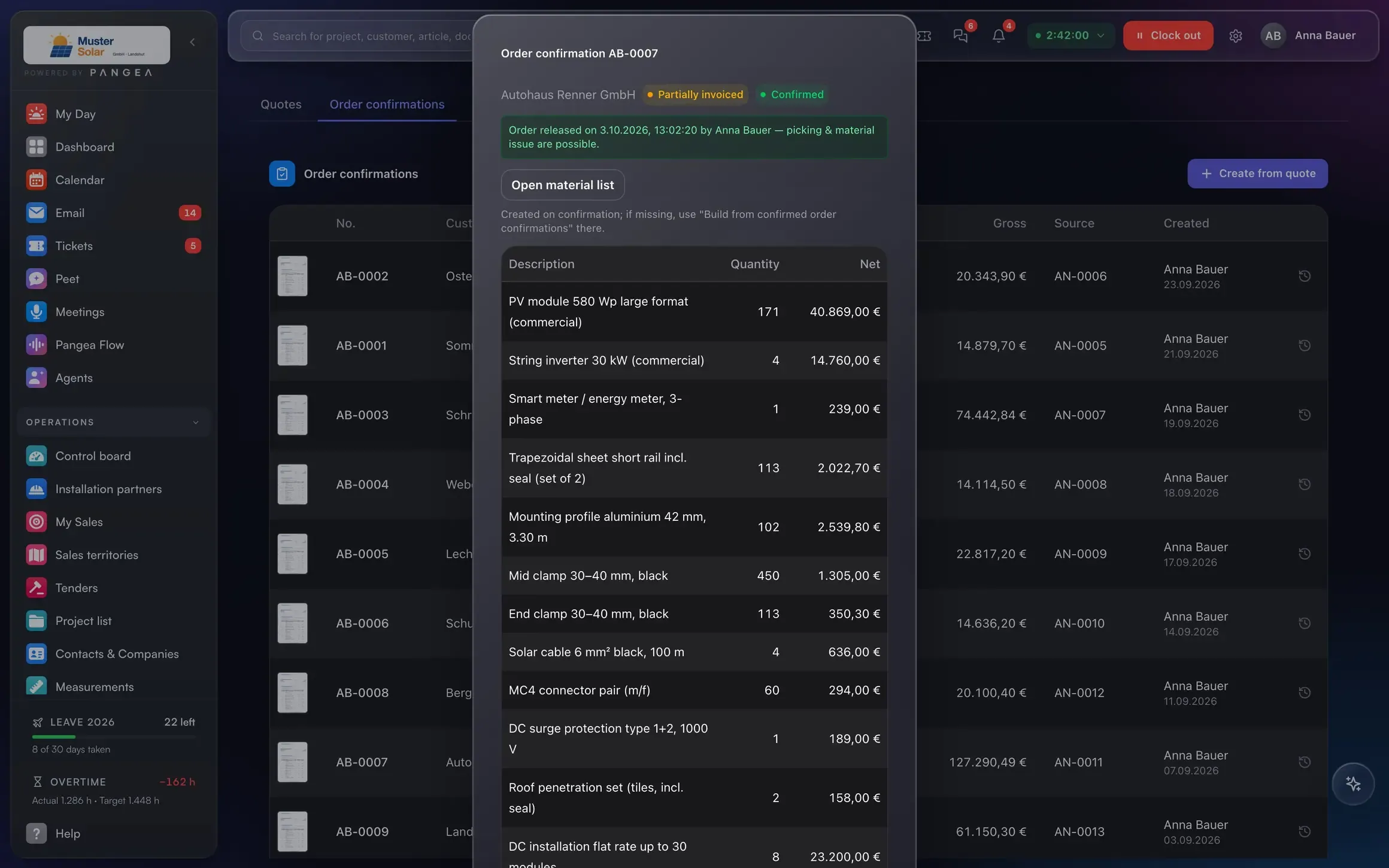Image resolution: width=1389 pixels, height=868 pixels.
Task: Open the AB-0005 document thumbnail
Action: tap(292, 554)
